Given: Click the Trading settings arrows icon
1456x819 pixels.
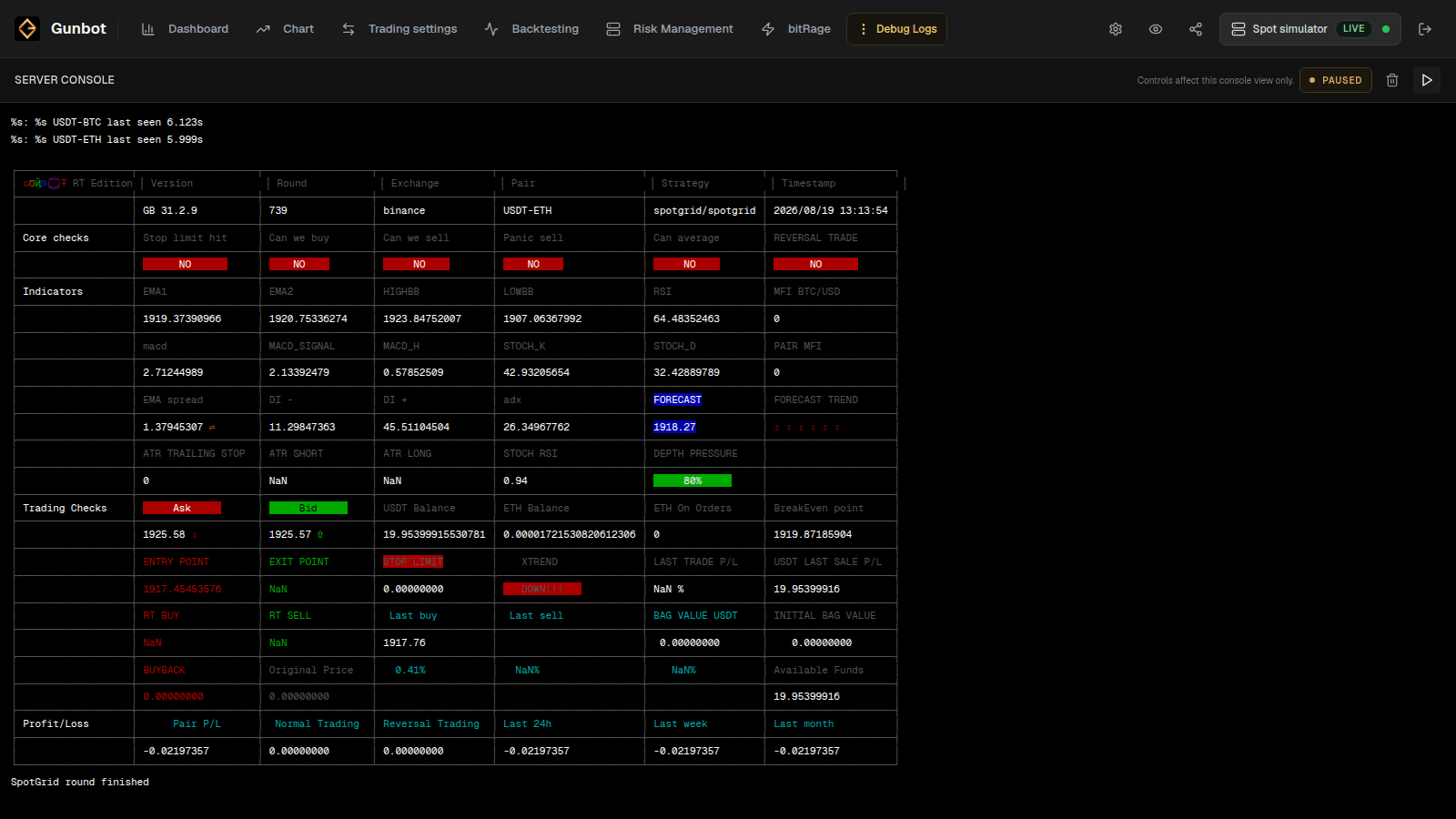Looking at the screenshot, I should click(x=349, y=29).
